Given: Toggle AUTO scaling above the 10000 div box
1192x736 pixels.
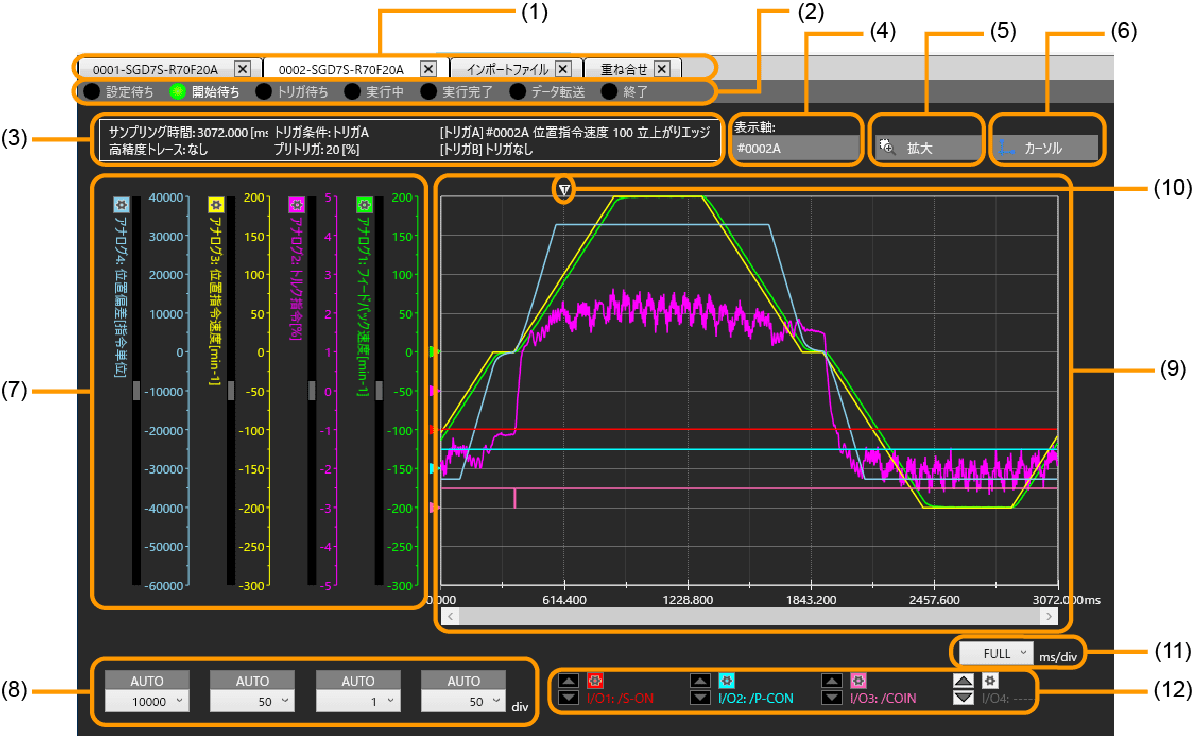Looking at the screenshot, I should pos(146,681).
